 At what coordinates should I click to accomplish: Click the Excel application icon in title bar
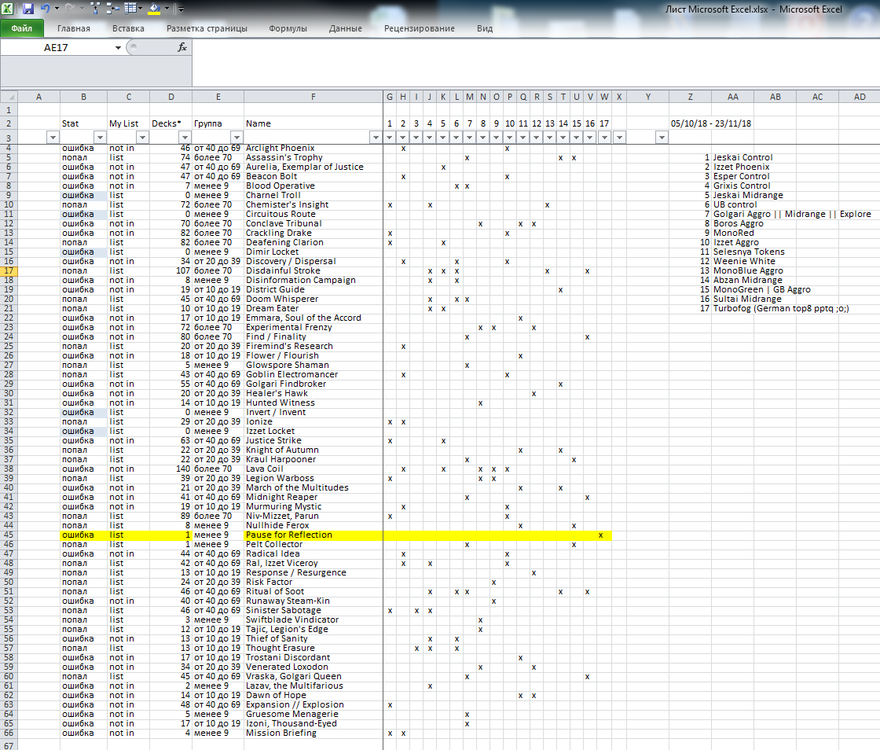pos(9,8)
